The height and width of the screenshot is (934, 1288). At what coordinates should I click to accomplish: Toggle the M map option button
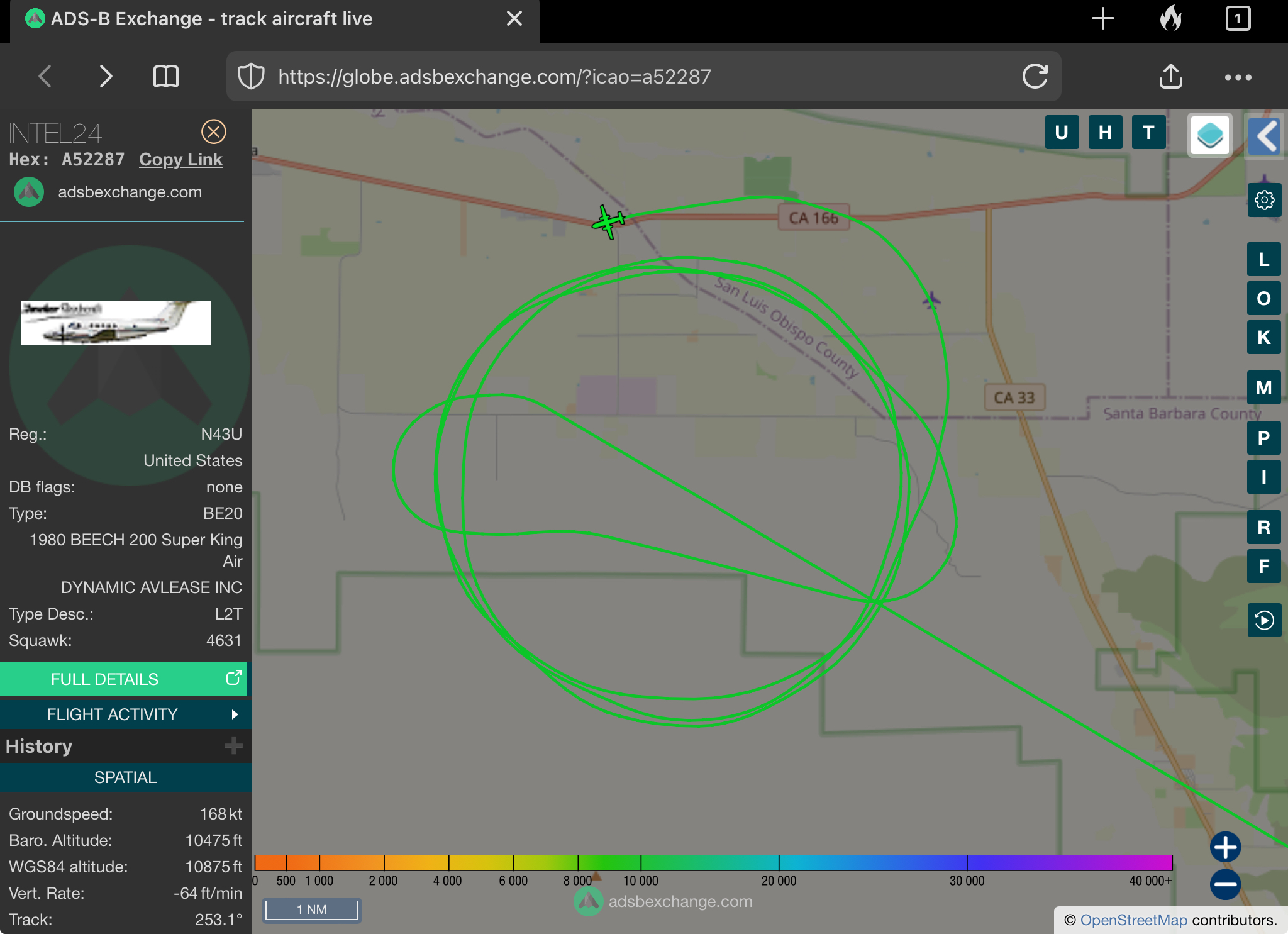point(1264,387)
